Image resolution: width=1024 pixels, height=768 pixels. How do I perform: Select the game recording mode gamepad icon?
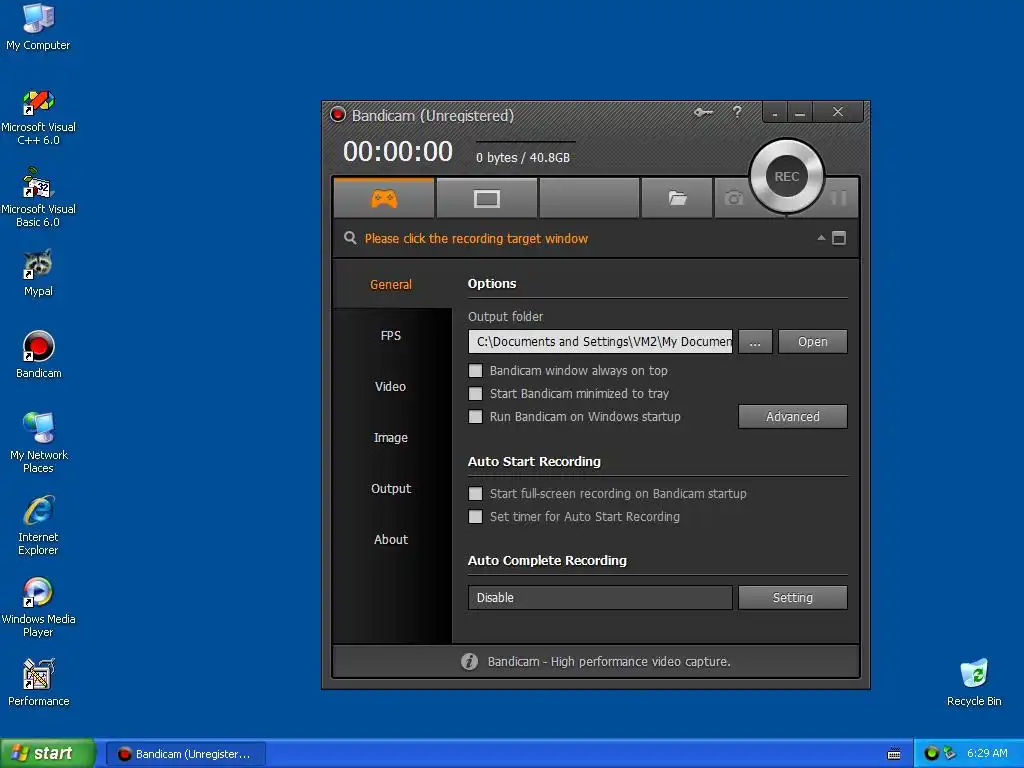pyautogui.click(x=384, y=199)
